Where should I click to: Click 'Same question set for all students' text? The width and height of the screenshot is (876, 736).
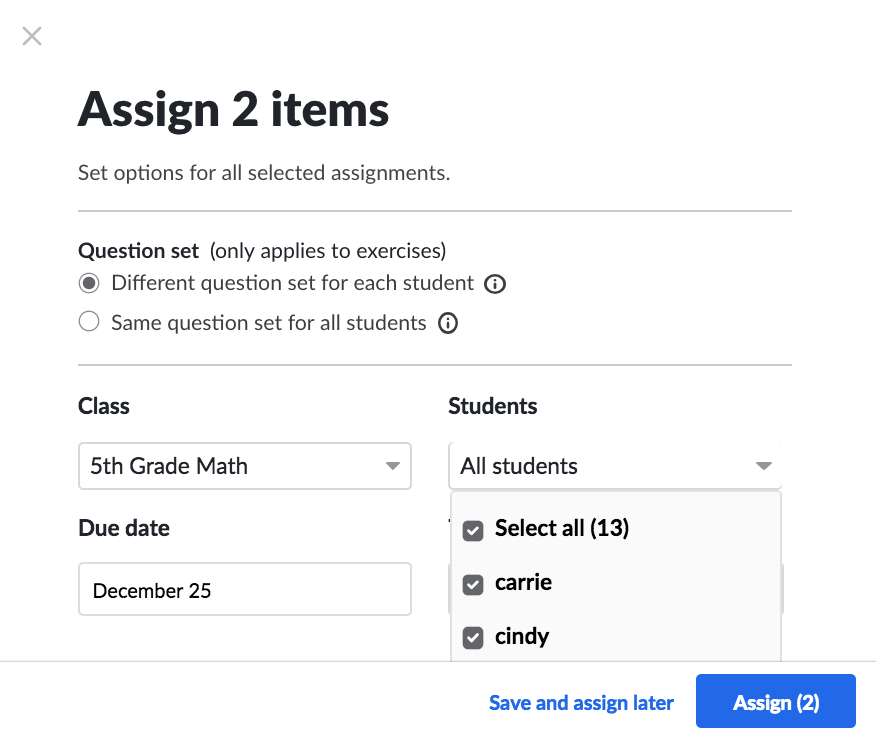coord(268,323)
